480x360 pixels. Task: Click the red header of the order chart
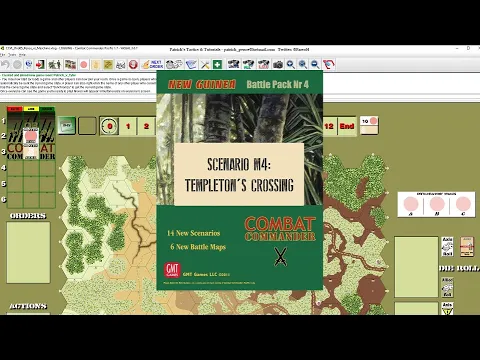(x=15, y=109)
